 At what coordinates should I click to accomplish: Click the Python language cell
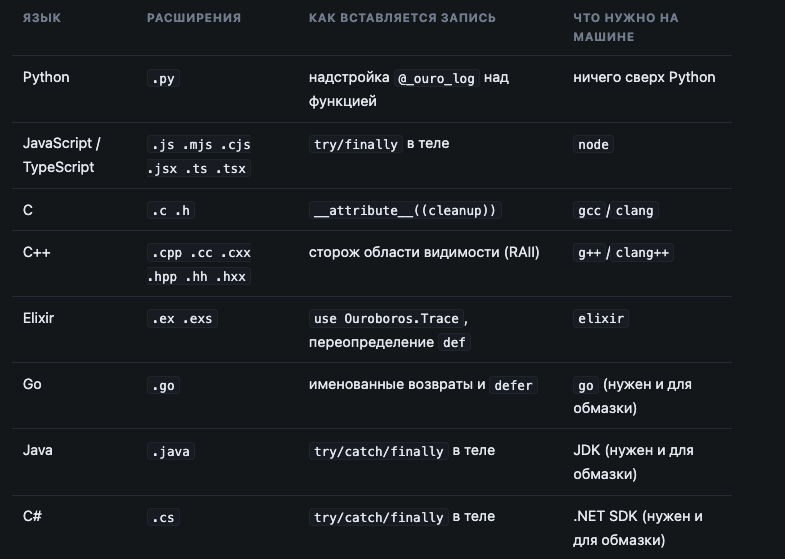tap(46, 78)
